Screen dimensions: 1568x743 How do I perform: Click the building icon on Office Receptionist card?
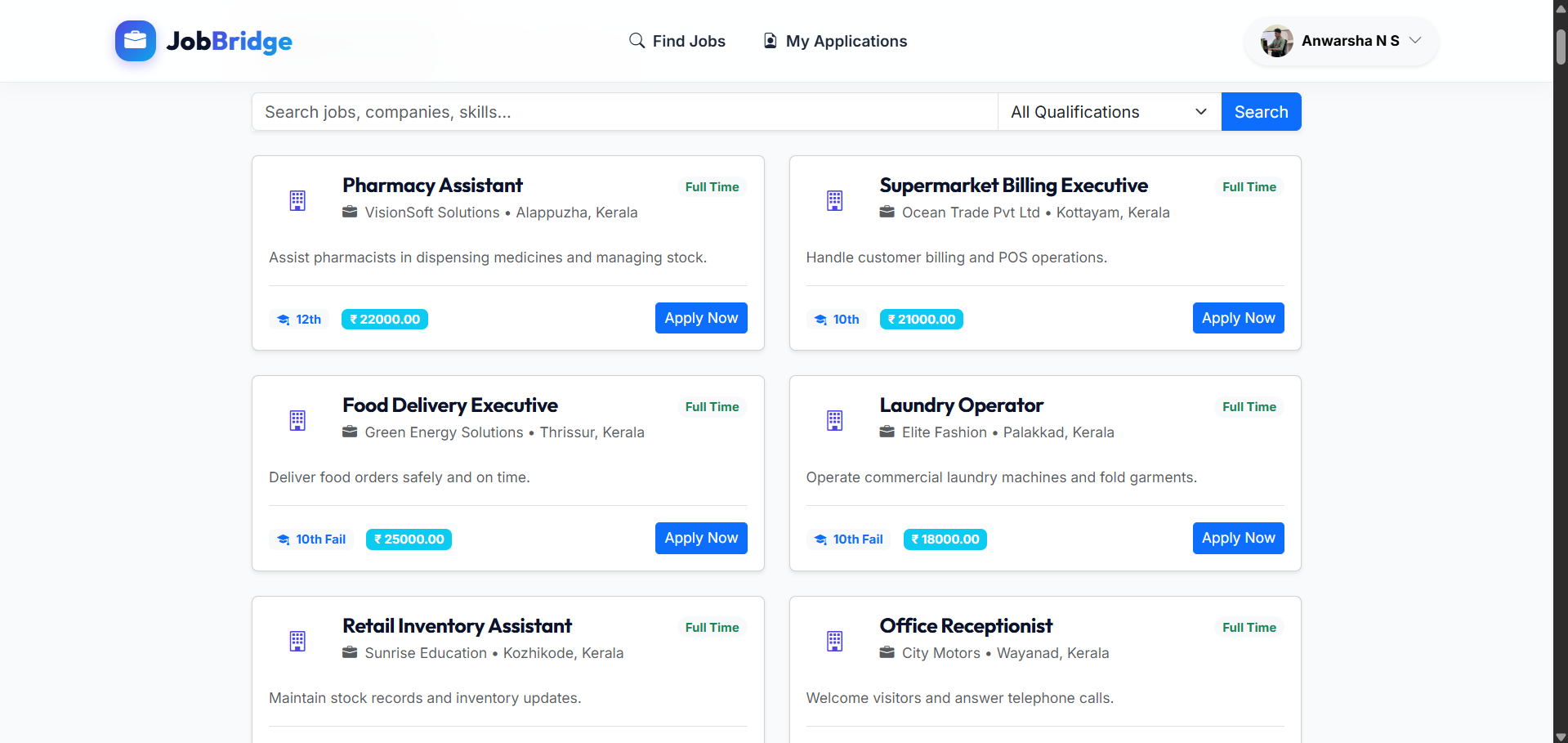834,642
